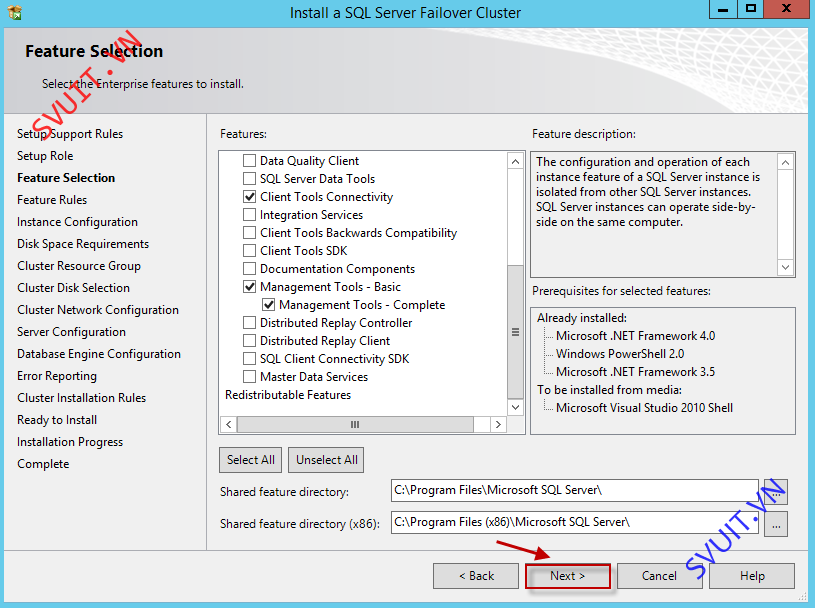Select Server Configuration step
Image resolution: width=815 pixels, height=608 pixels.
(71, 332)
